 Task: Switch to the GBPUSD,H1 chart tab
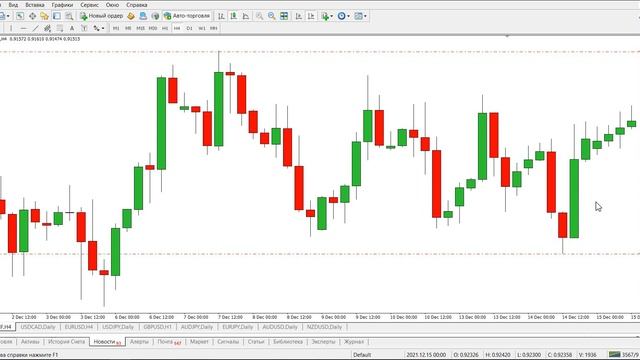[x=158, y=327]
